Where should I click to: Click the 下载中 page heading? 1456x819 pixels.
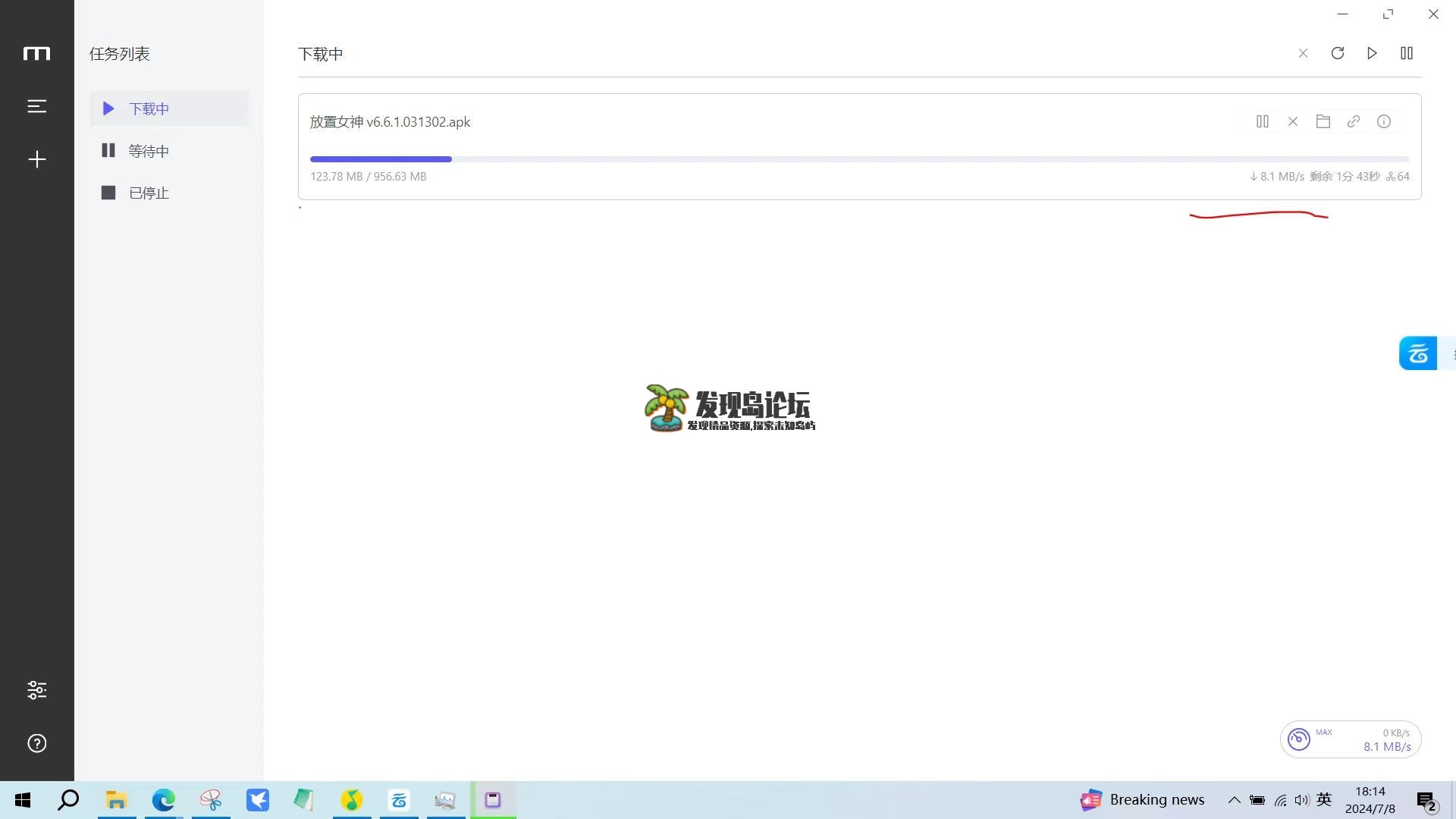[x=321, y=54]
